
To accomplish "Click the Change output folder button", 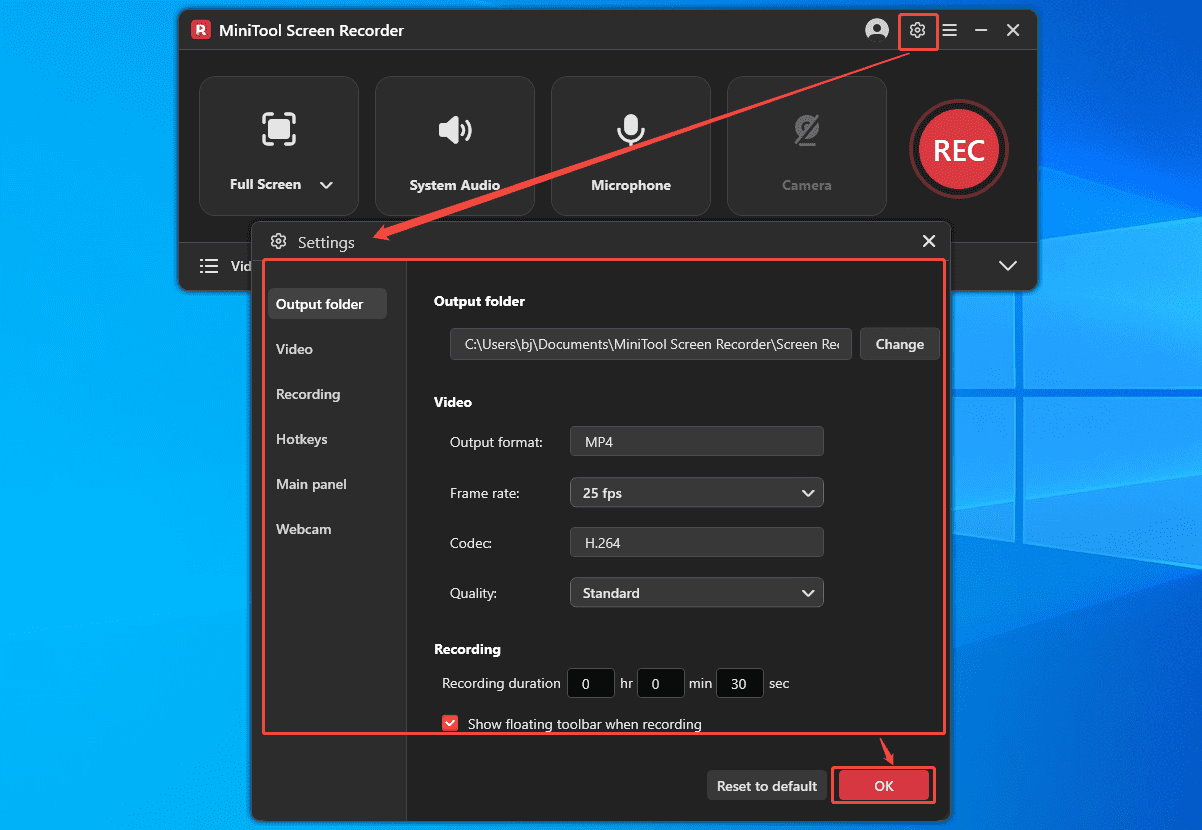I will pyautogui.click(x=900, y=344).
